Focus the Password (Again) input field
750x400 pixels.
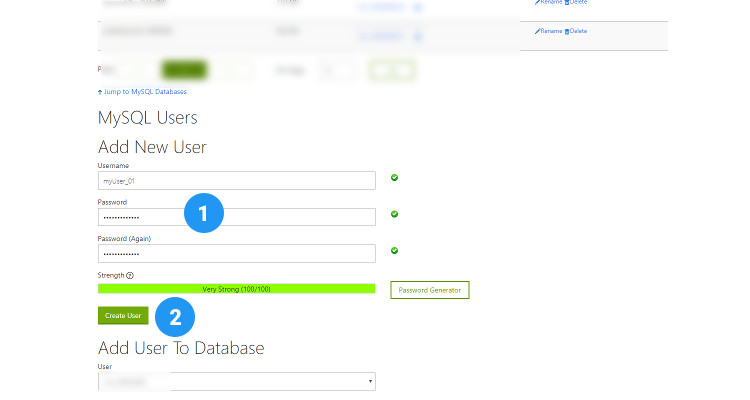tap(237, 254)
